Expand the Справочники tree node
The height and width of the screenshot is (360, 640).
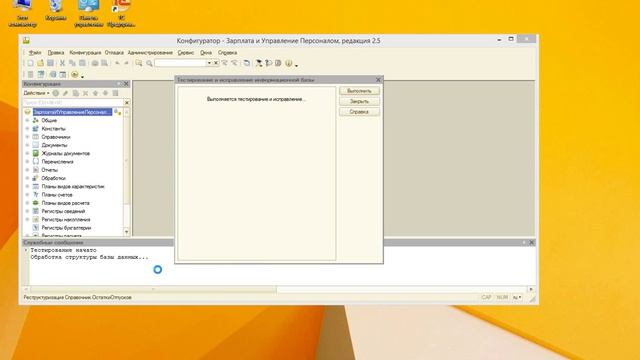[x=27, y=137]
